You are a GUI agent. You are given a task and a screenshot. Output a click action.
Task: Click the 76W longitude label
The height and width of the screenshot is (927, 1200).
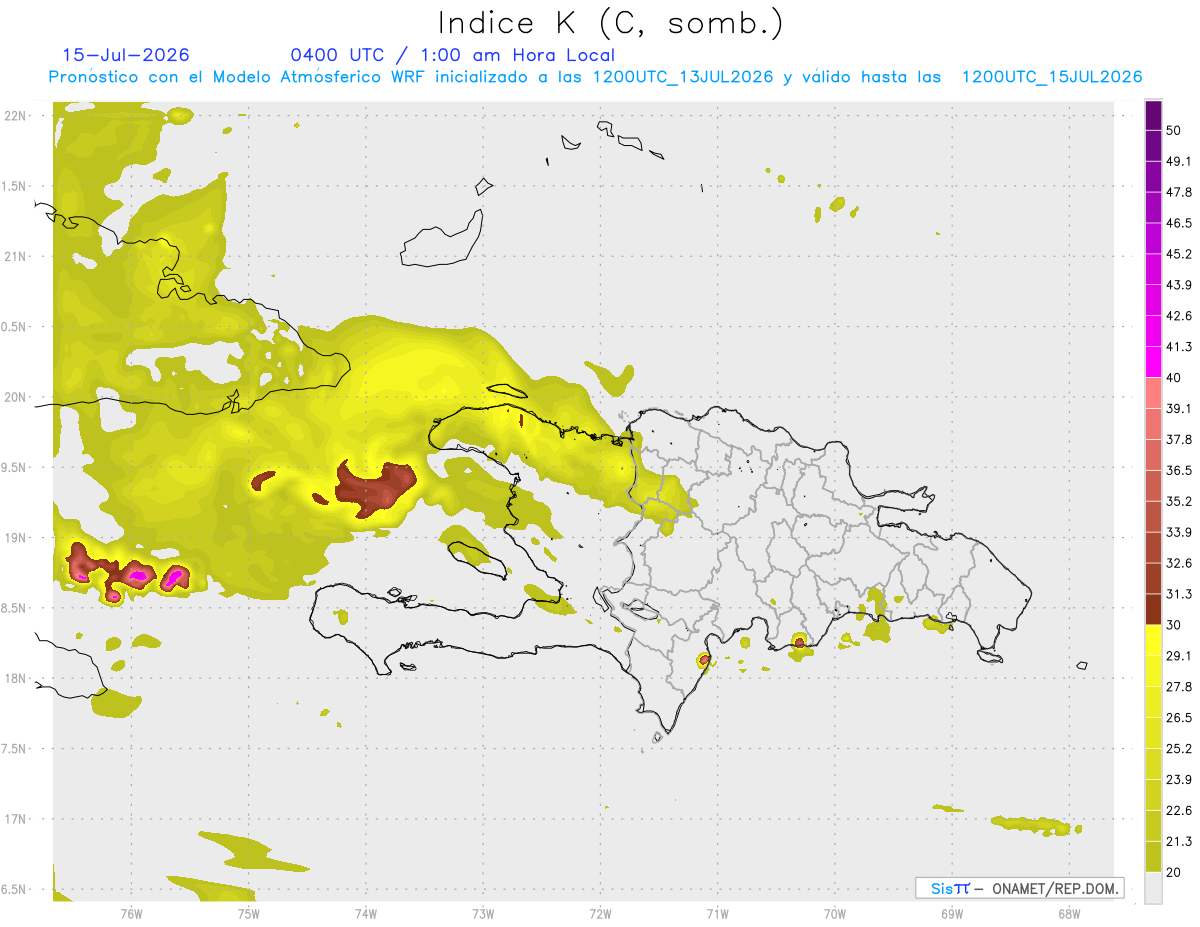point(131,913)
